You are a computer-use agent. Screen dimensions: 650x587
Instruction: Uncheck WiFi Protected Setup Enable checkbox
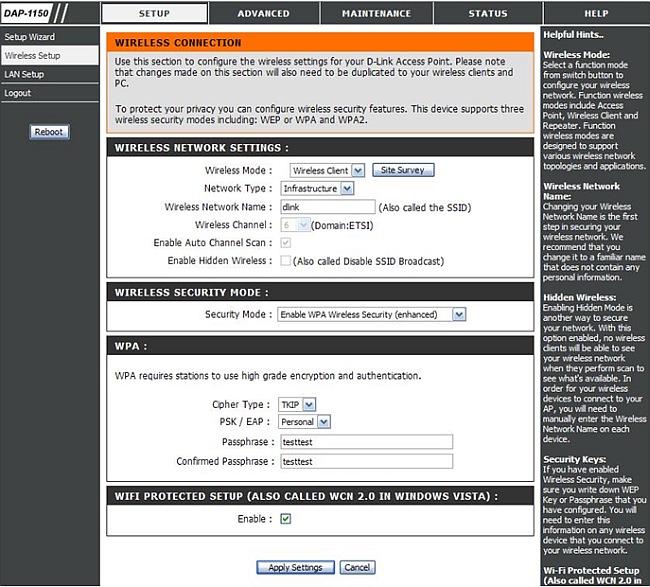[x=286, y=519]
